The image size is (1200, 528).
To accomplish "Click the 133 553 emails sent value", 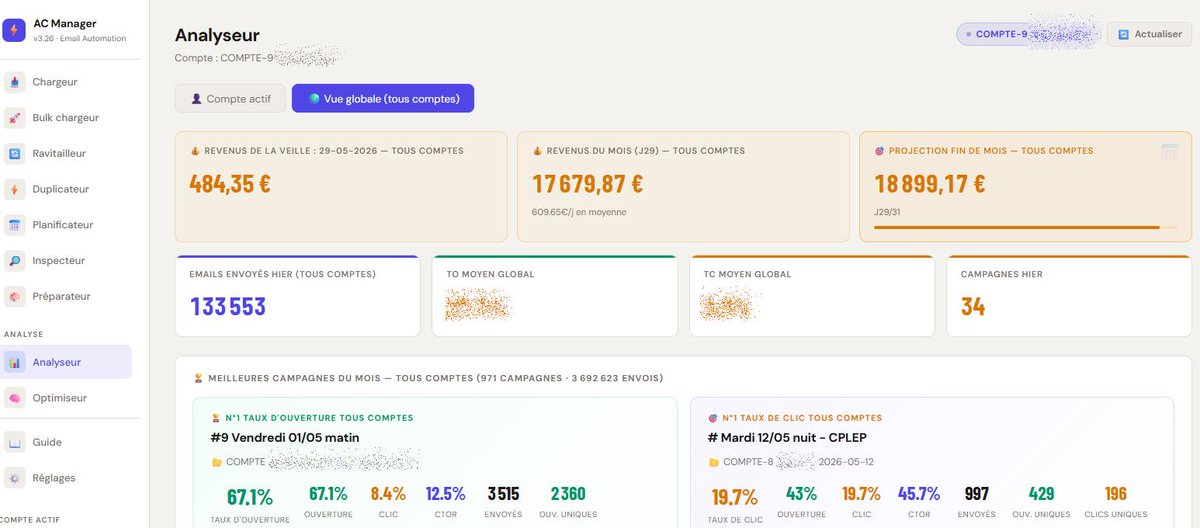I will [x=228, y=306].
